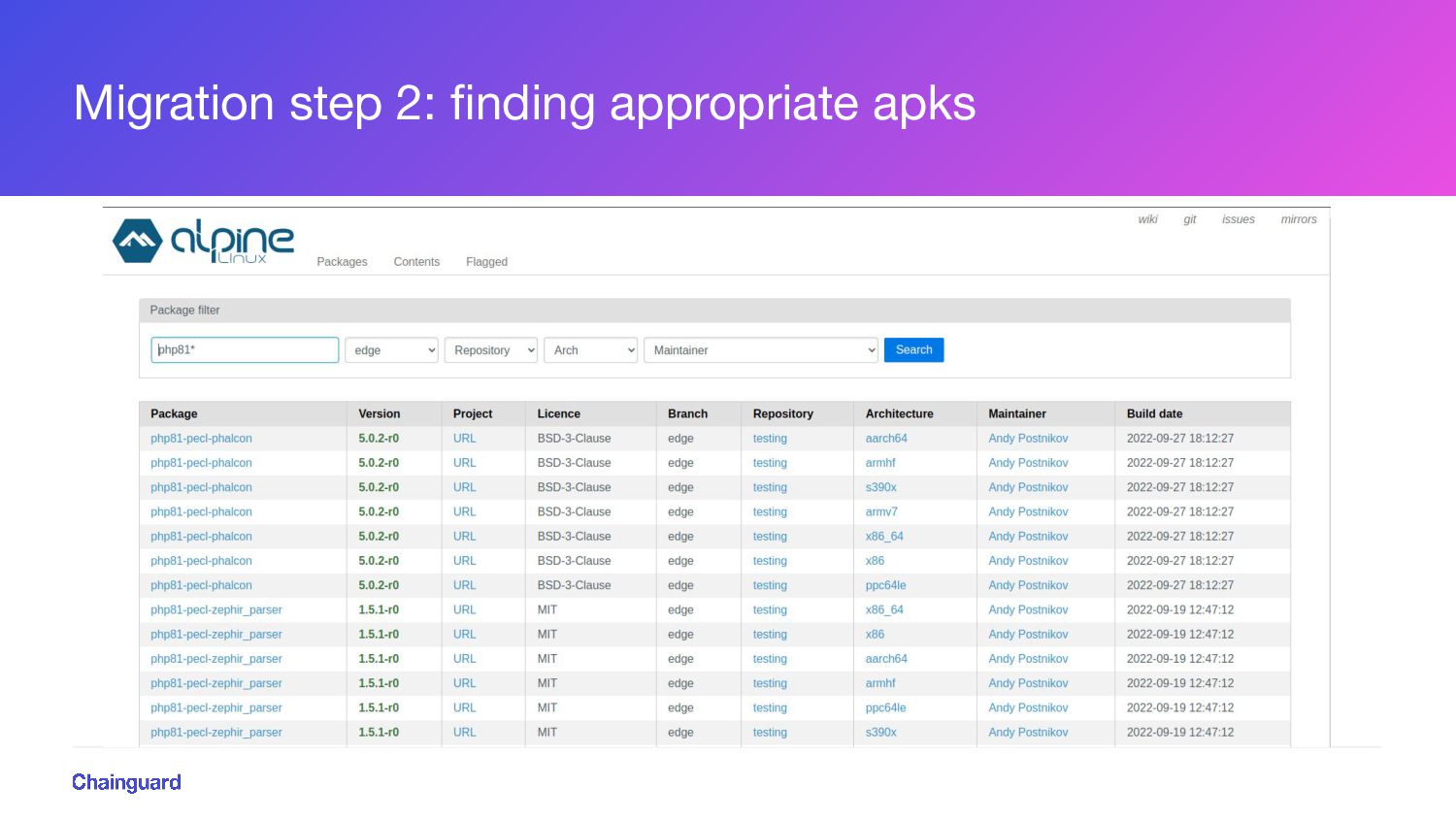1456x819 pixels.
Task: Filter by aarch64 in phalcon row
Action: click(x=886, y=439)
